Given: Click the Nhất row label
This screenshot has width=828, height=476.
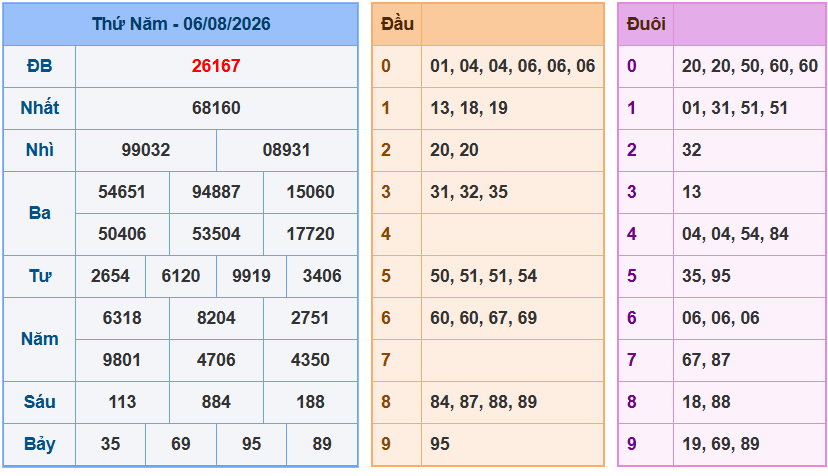Looking at the screenshot, I should (x=40, y=108).
